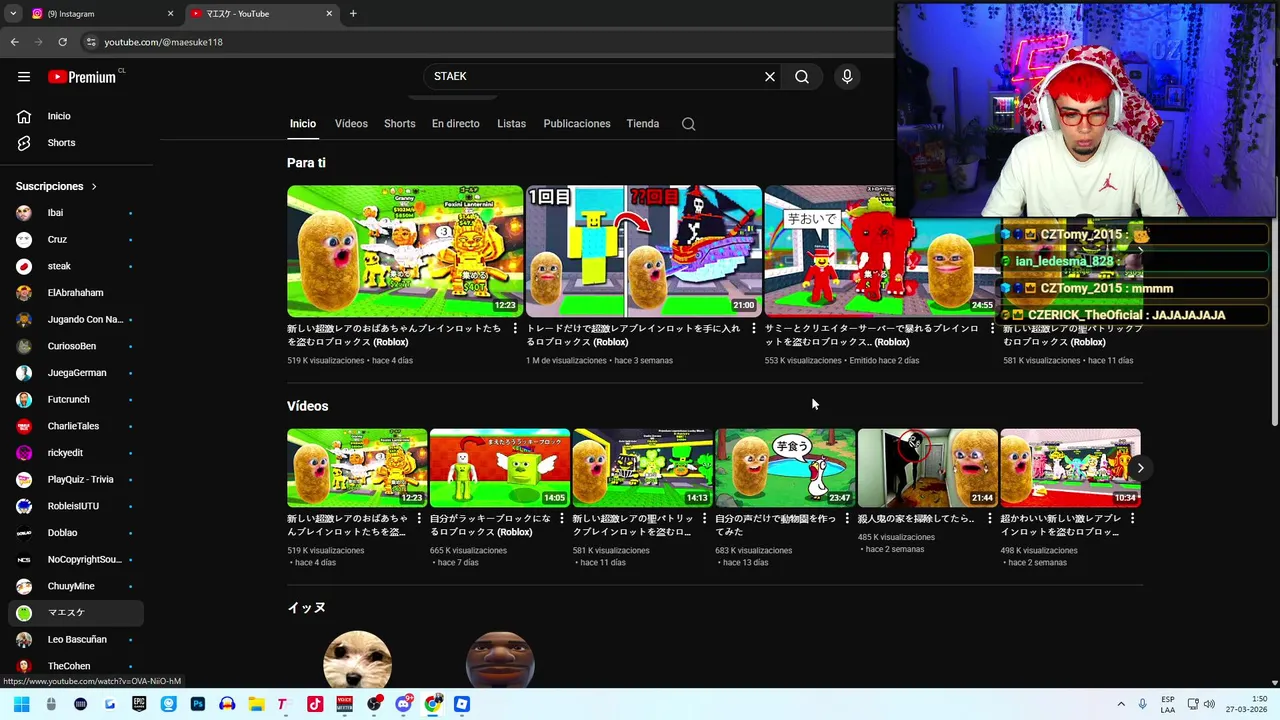Go to the YouTube Premium home logo
1280x720 pixels.
tap(82, 77)
